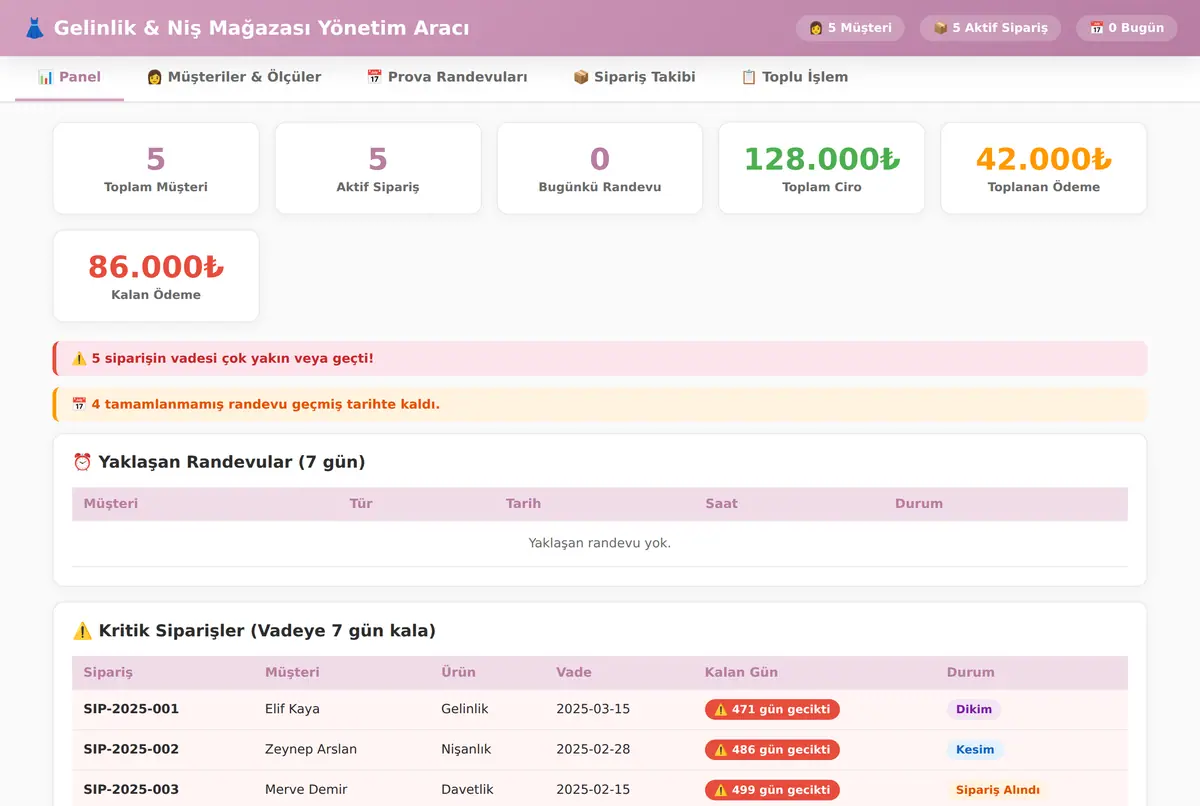Click the past appointments orange alert banner

(600, 404)
